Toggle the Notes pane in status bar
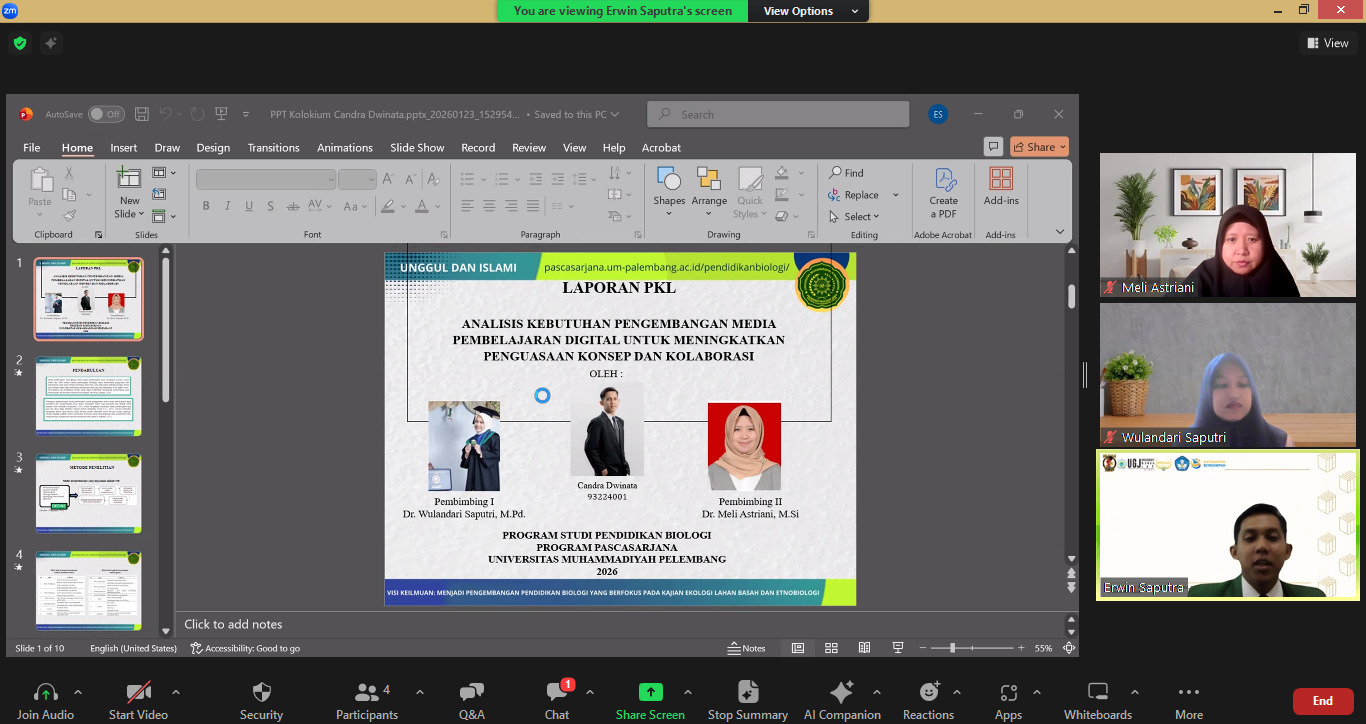 (746, 648)
